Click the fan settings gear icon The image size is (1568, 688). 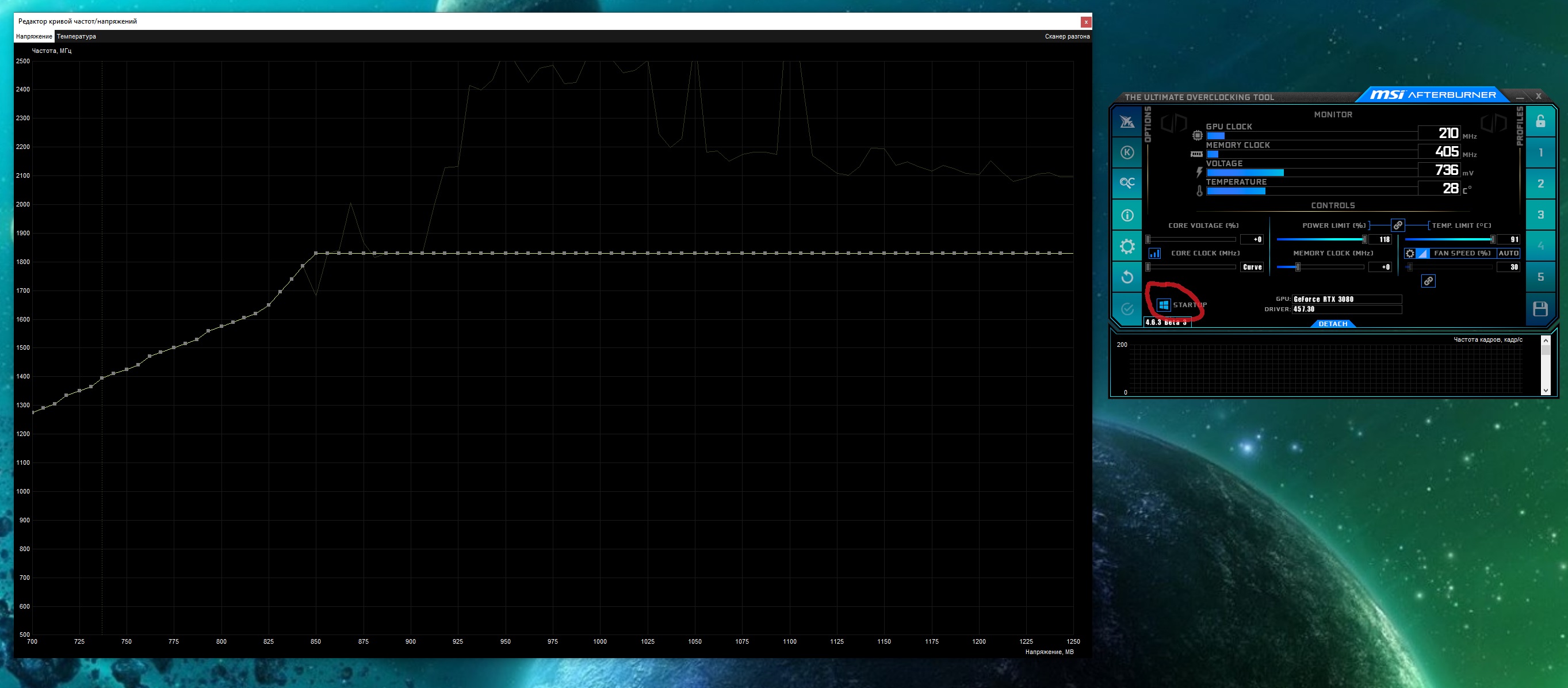click(x=1410, y=253)
